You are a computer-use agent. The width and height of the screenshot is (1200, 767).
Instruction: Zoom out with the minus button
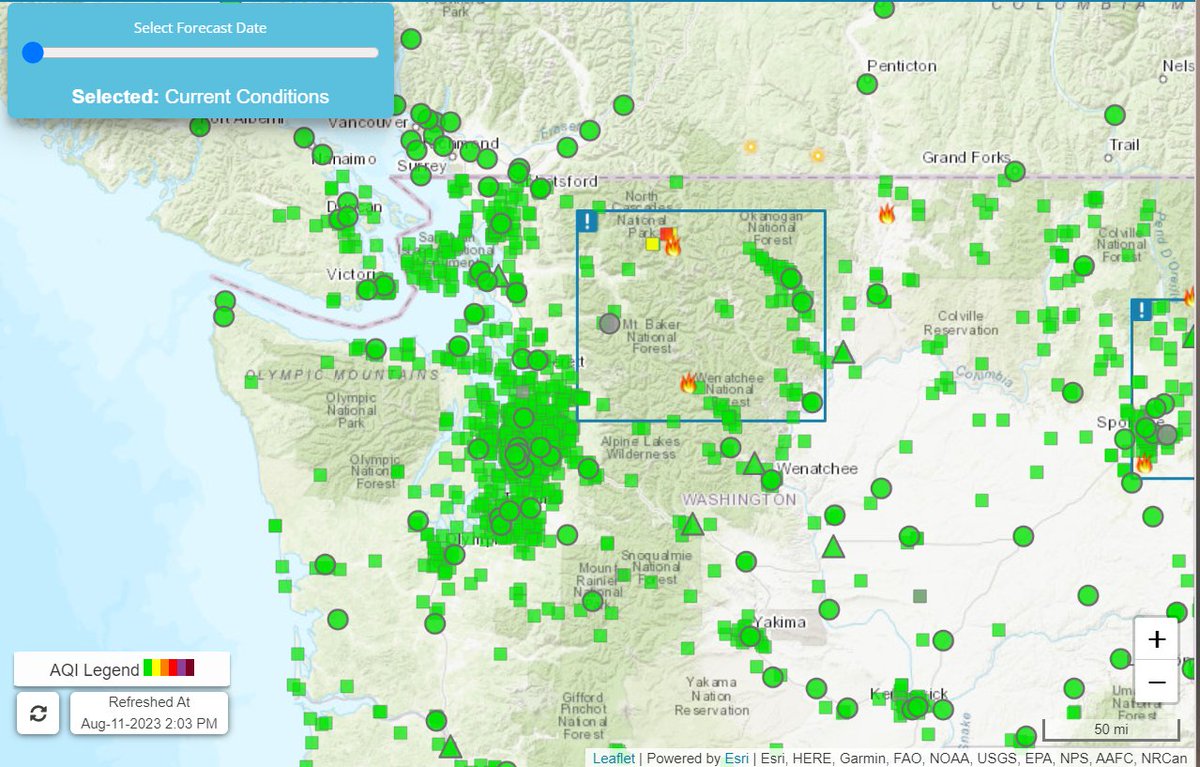click(1157, 682)
